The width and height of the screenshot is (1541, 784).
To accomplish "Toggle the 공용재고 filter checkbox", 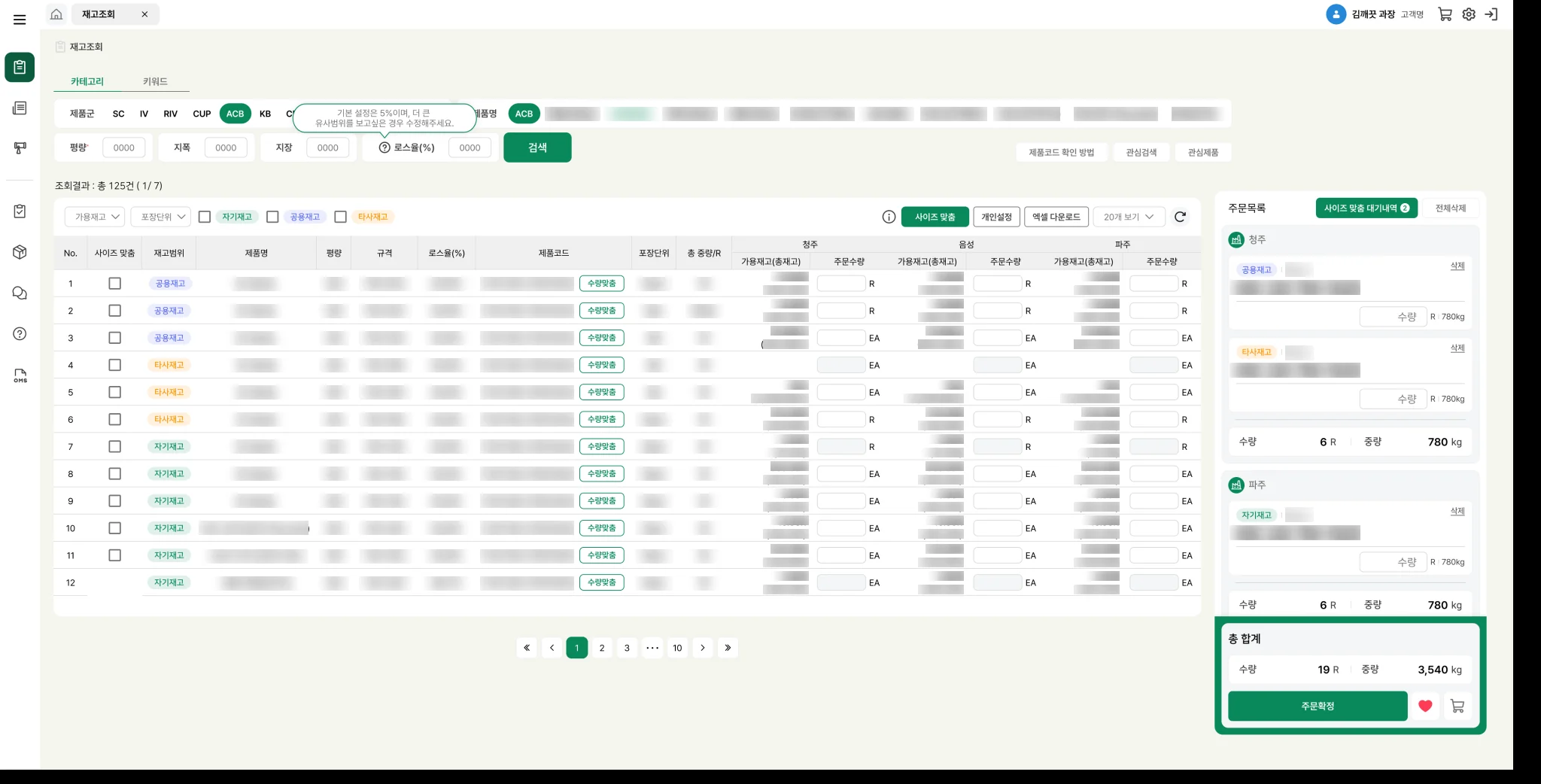I will [272, 217].
